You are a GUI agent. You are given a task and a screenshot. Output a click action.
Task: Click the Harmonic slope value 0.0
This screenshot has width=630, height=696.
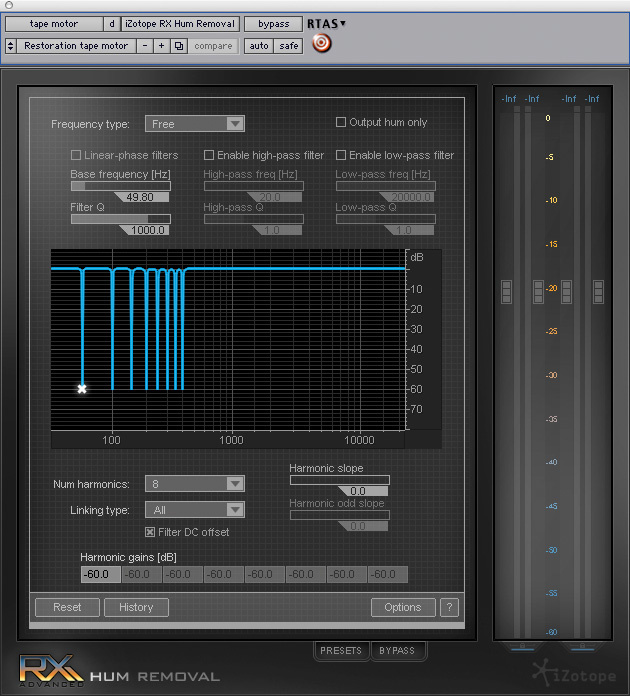tap(362, 491)
